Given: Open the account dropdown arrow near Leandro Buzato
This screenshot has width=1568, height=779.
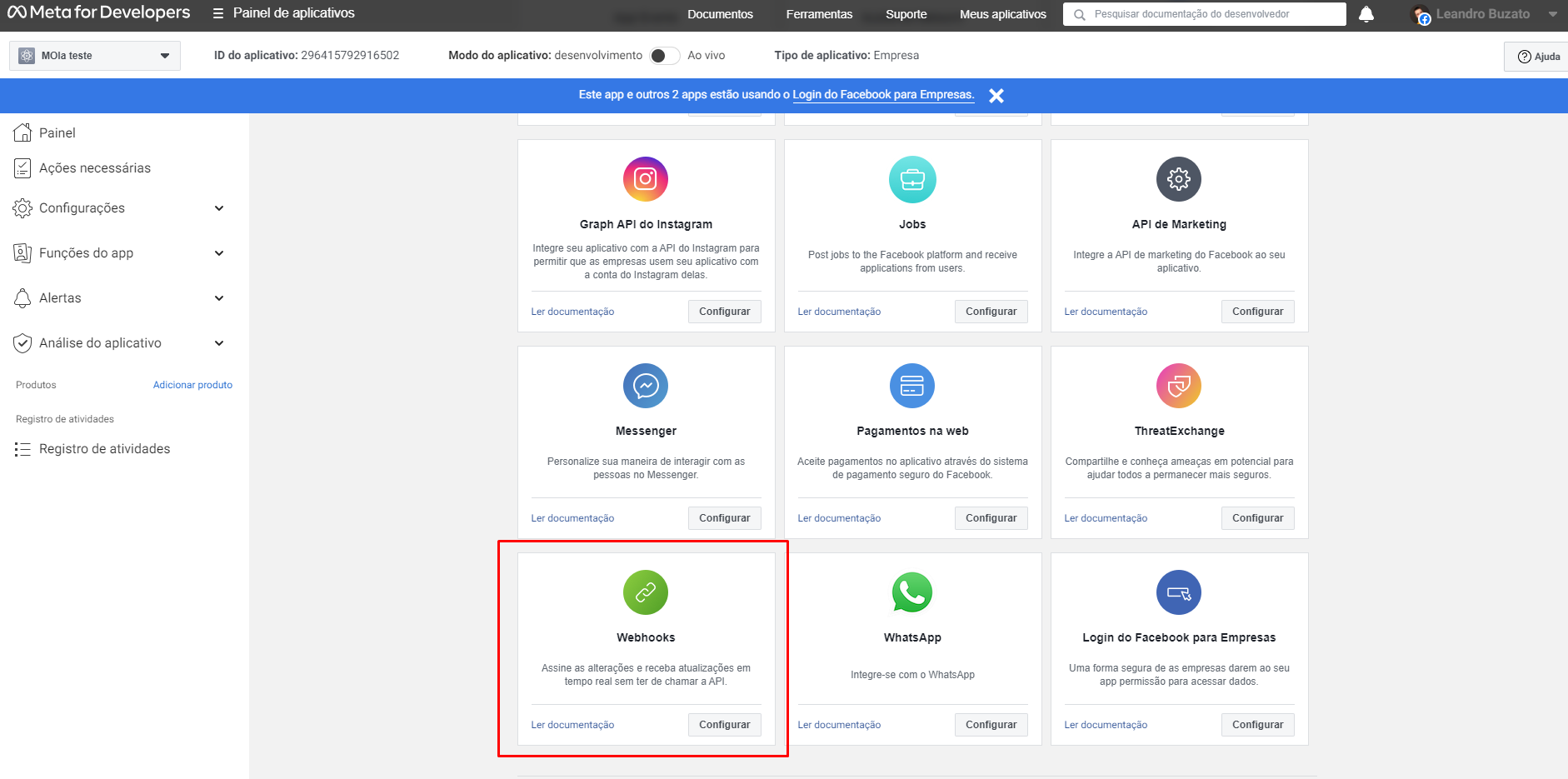Looking at the screenshot, I should (x=1553, y=14).
